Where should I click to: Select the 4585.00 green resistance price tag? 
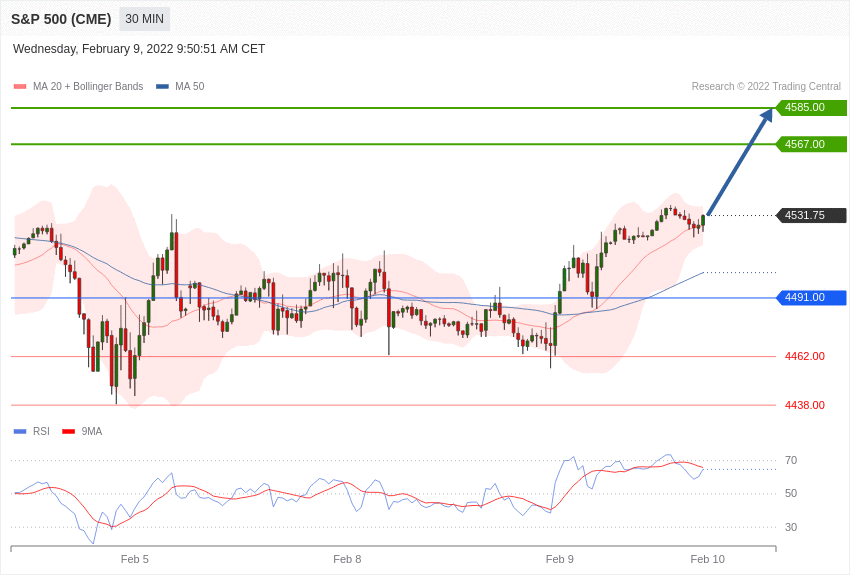(x=811, y=108)
